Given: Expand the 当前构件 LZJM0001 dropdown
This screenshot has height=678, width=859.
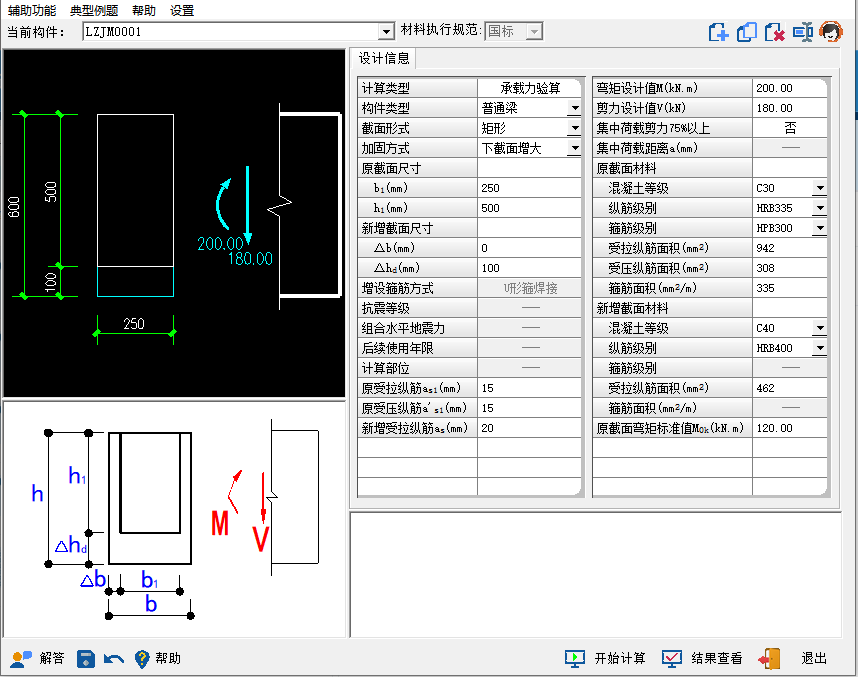Looking at the screenshot, I should 386,32.
